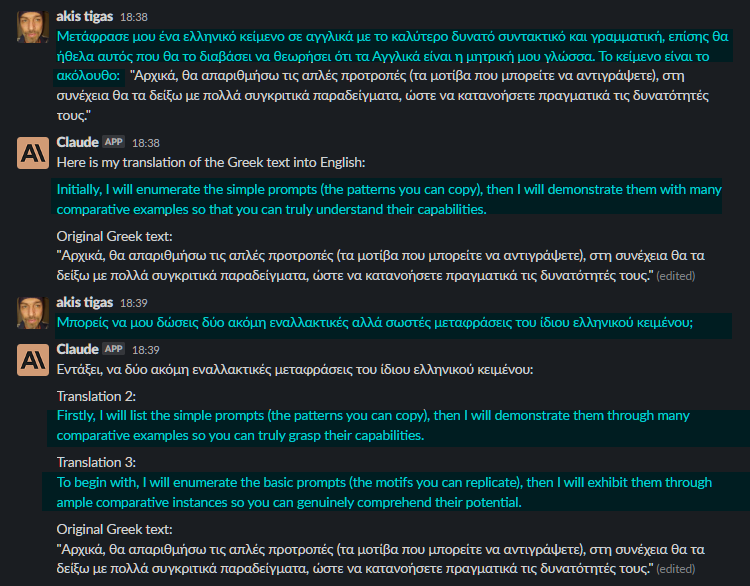Click the APP badge beside Claude at 18:39

click(113, 349)
